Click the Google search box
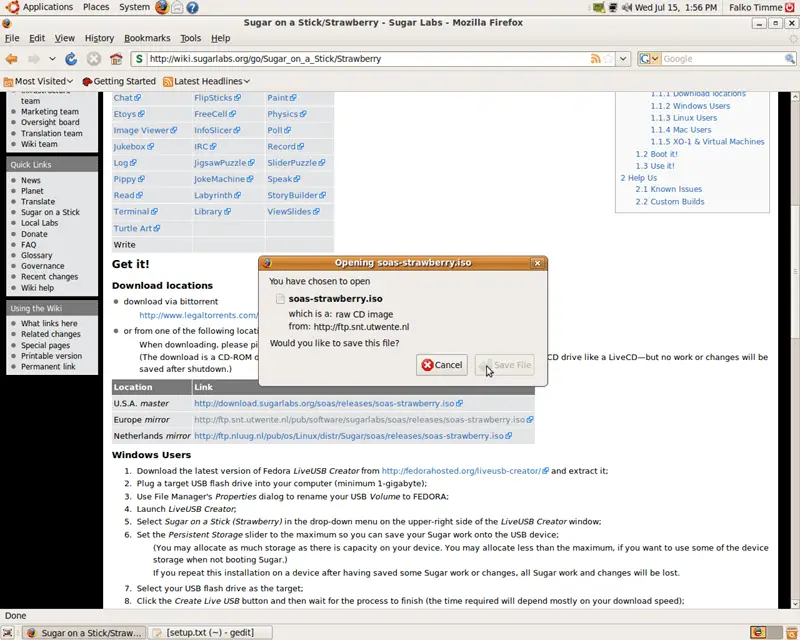The height and width of the screenshot is (640, 800). coord(722,59)
